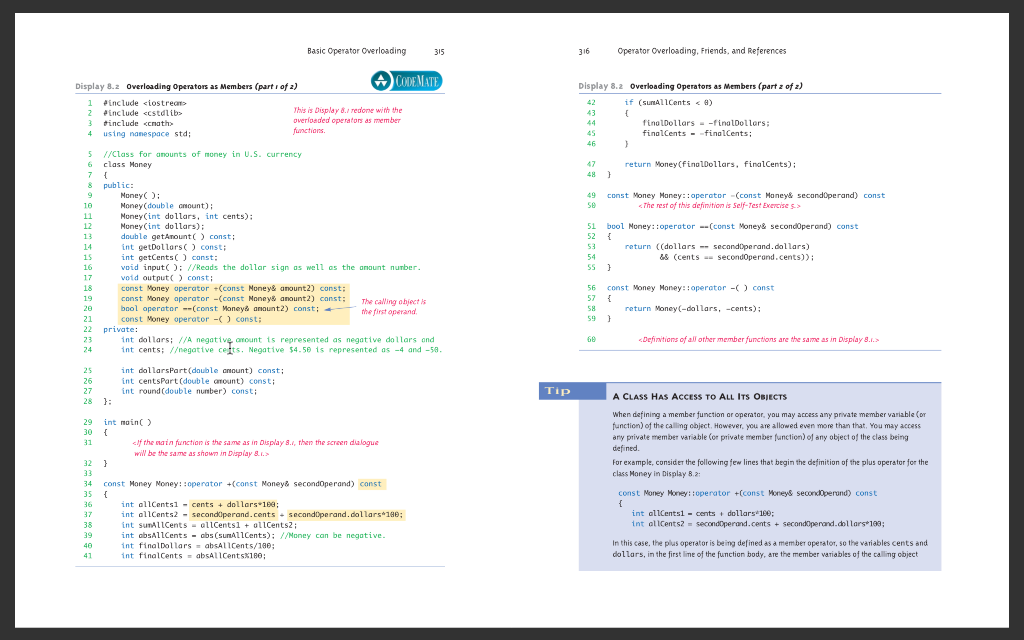
Task: Click 'finalDollars = -finalDollars;' line
Action: tap(706, 123)
